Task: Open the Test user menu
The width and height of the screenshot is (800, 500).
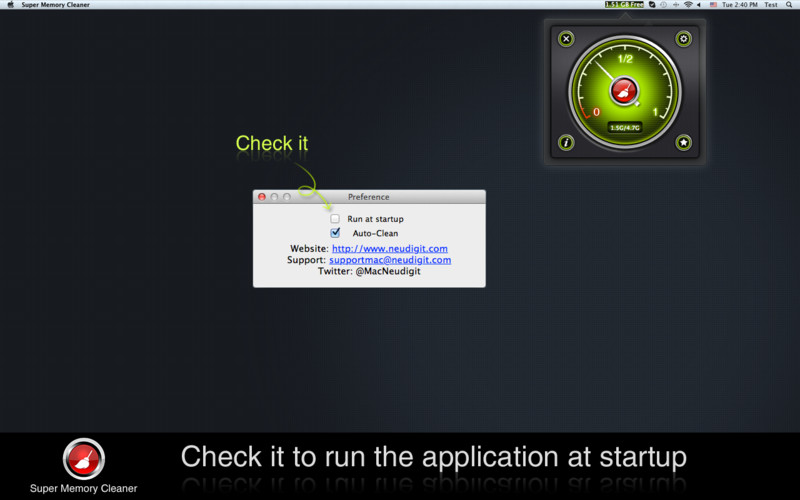Action: pyautogui.click(x=771, y=5)
